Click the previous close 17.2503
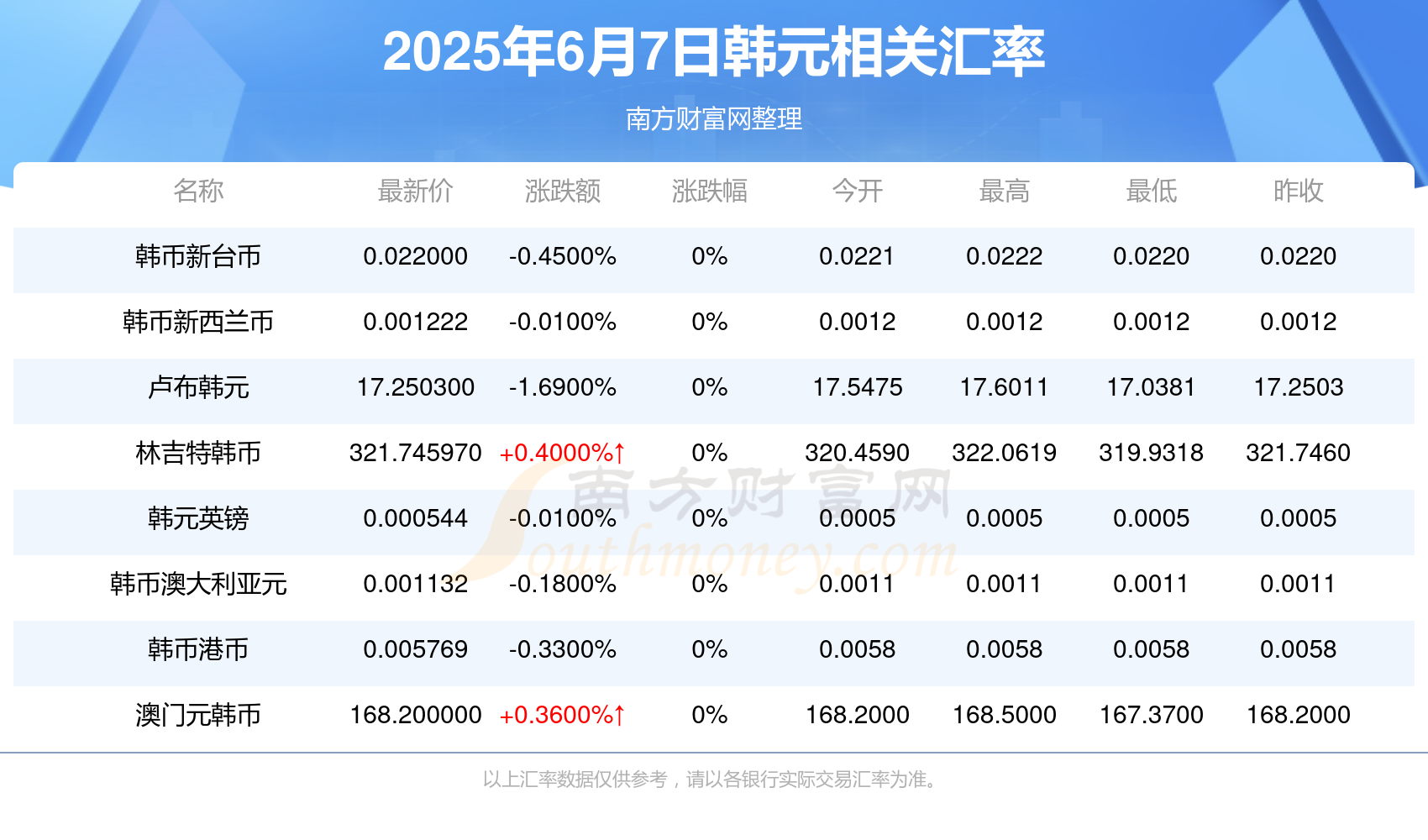 pyautogui.click(x=1298, y=387)
